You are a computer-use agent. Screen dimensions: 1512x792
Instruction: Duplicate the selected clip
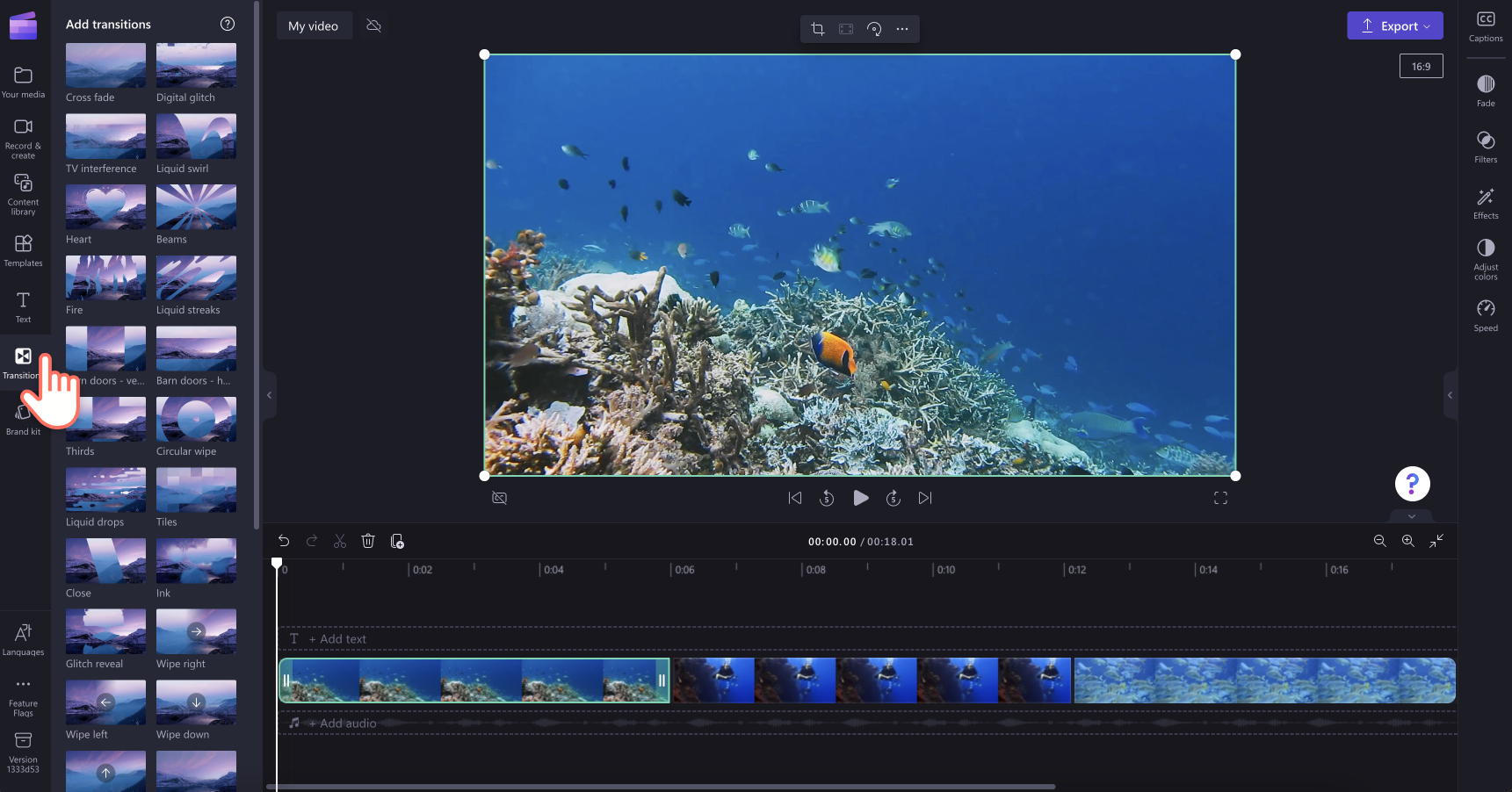[x=397, y=541]
